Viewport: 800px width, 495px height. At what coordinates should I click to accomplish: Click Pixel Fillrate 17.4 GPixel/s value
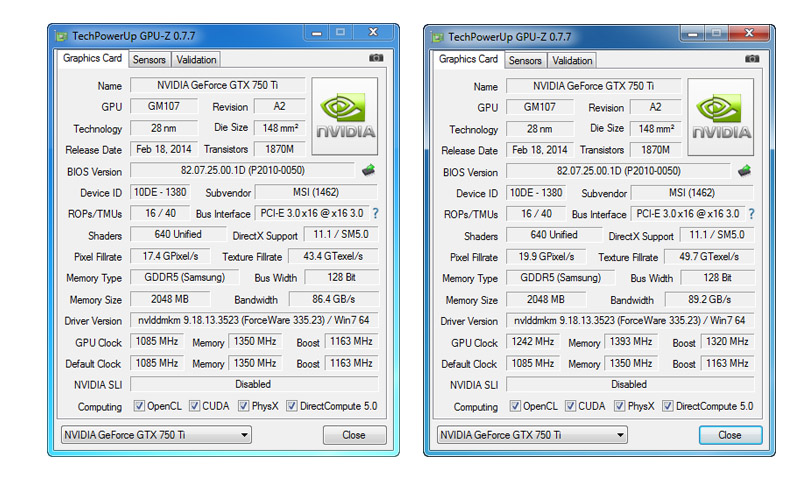[x=170, y=256]
